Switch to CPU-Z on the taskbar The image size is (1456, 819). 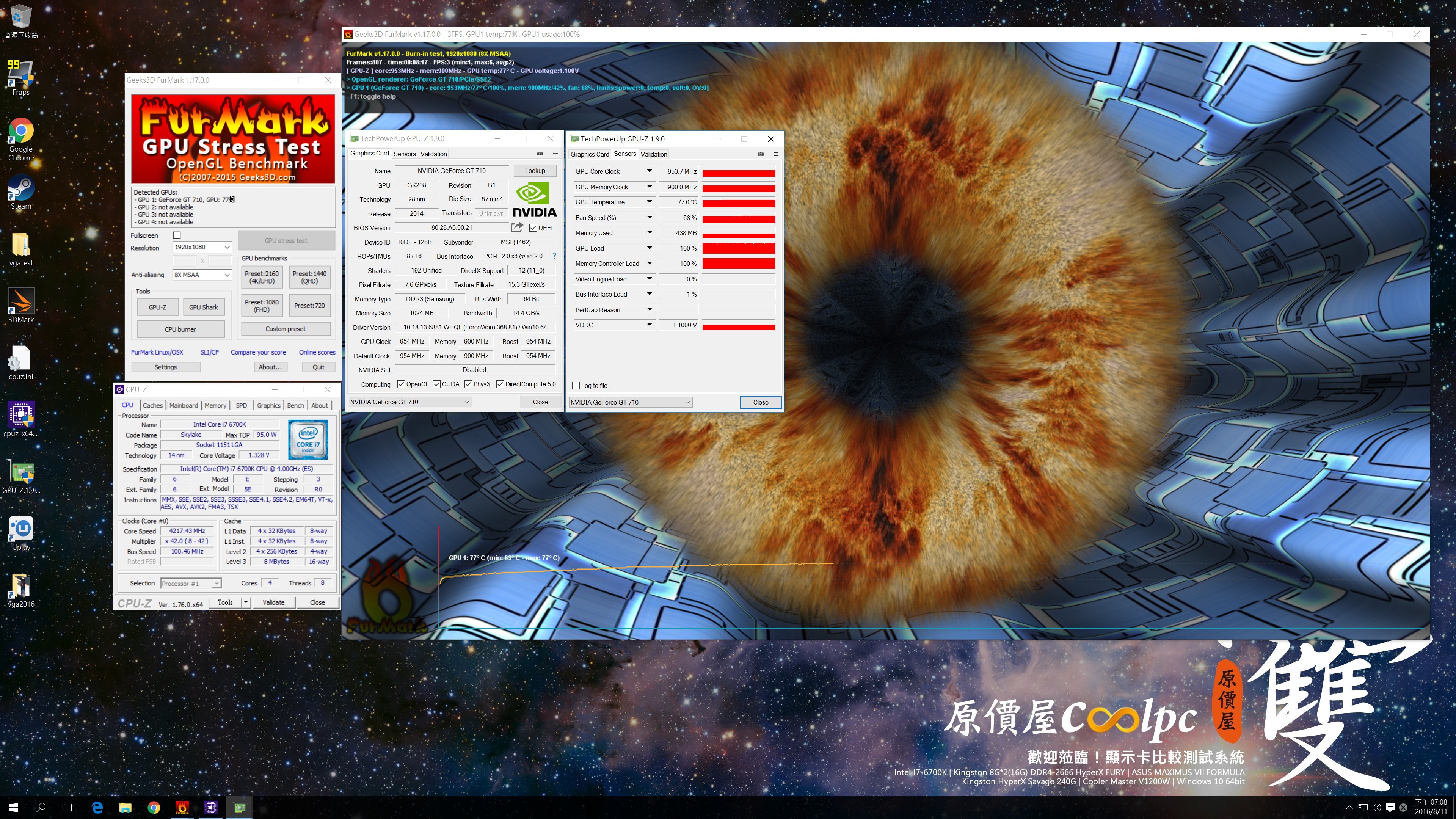[x=210, y=808]
